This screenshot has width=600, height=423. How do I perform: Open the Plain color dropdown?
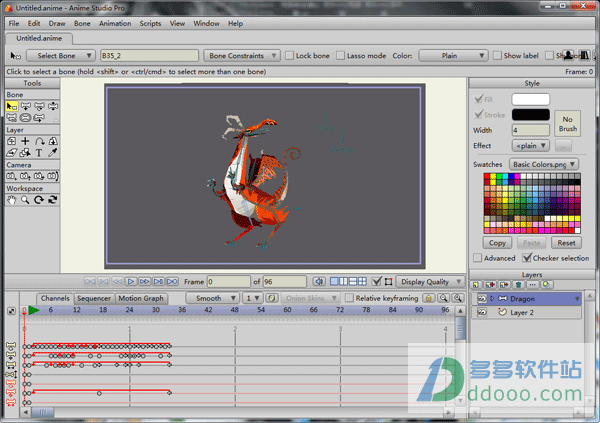(x=453, y=56)
